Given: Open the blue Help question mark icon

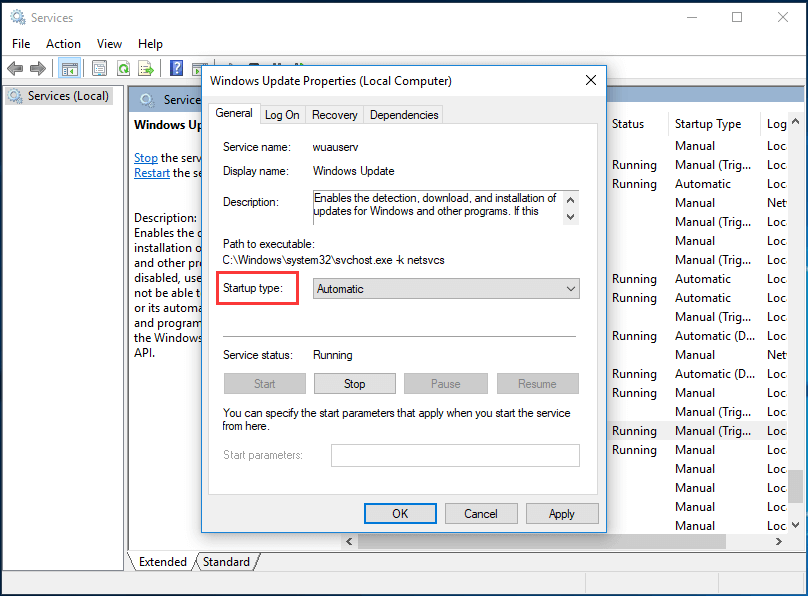Looking at the screenshot, I should pyautogui.click(x=176, y=68).
